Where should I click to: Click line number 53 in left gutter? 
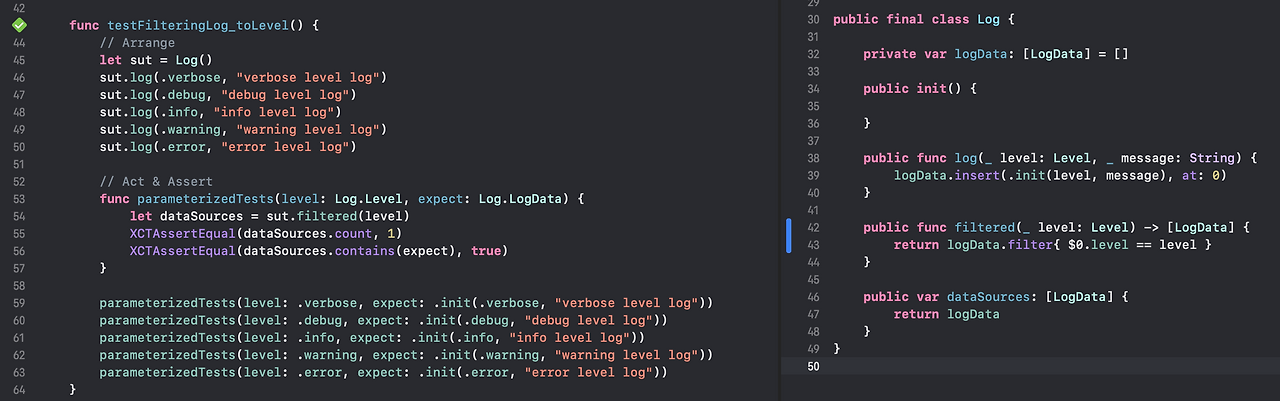pos(19,199)
